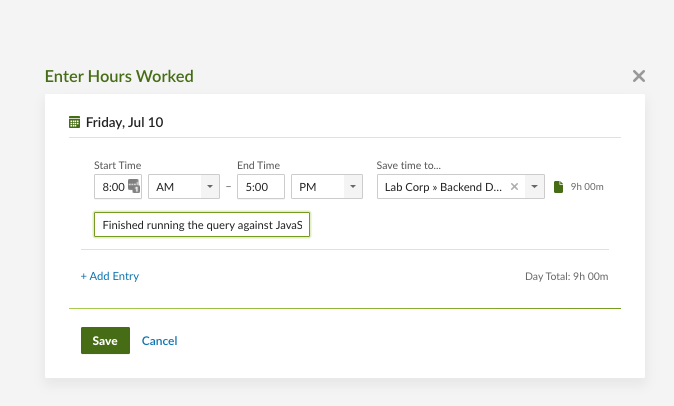Viewport: 674px width, 406px height.
Task: Focus the notes field starting with "Finished running"
Action: tap(202, 226)
